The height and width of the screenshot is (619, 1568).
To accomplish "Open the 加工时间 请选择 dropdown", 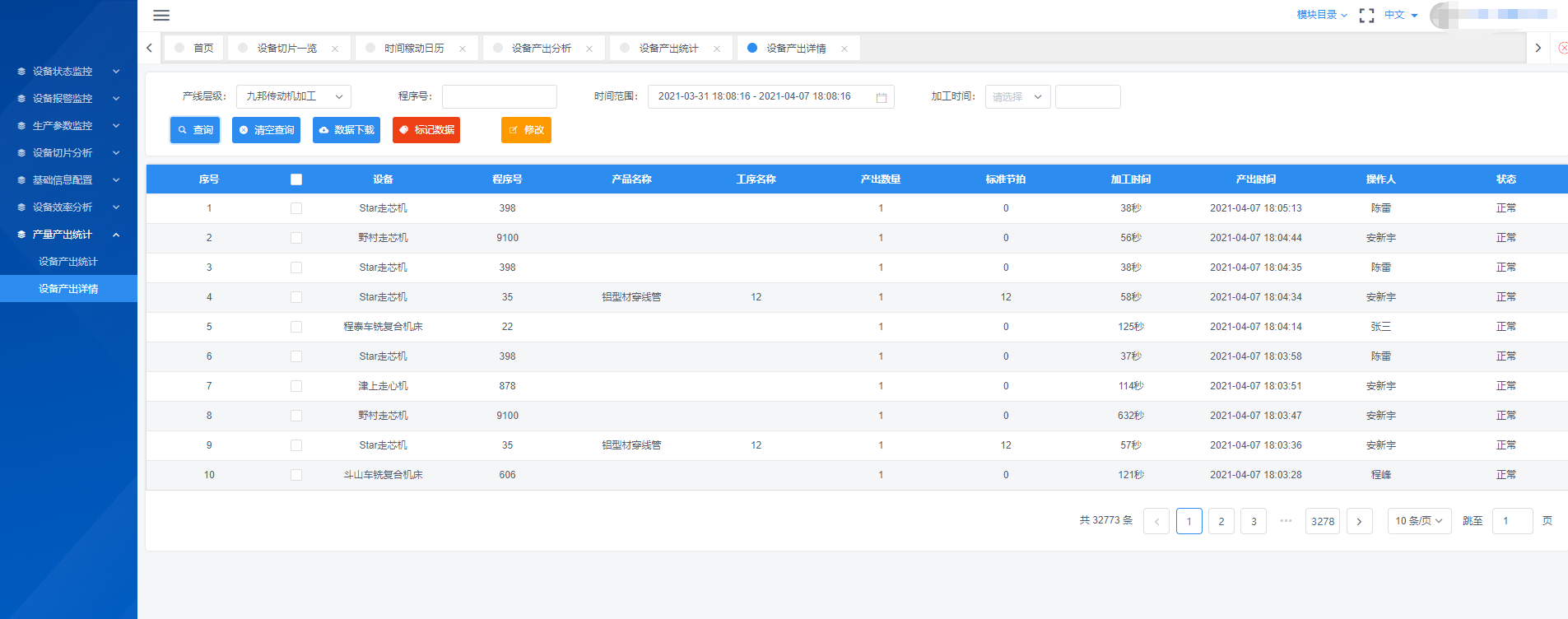I will click(x=1017, y=96).
